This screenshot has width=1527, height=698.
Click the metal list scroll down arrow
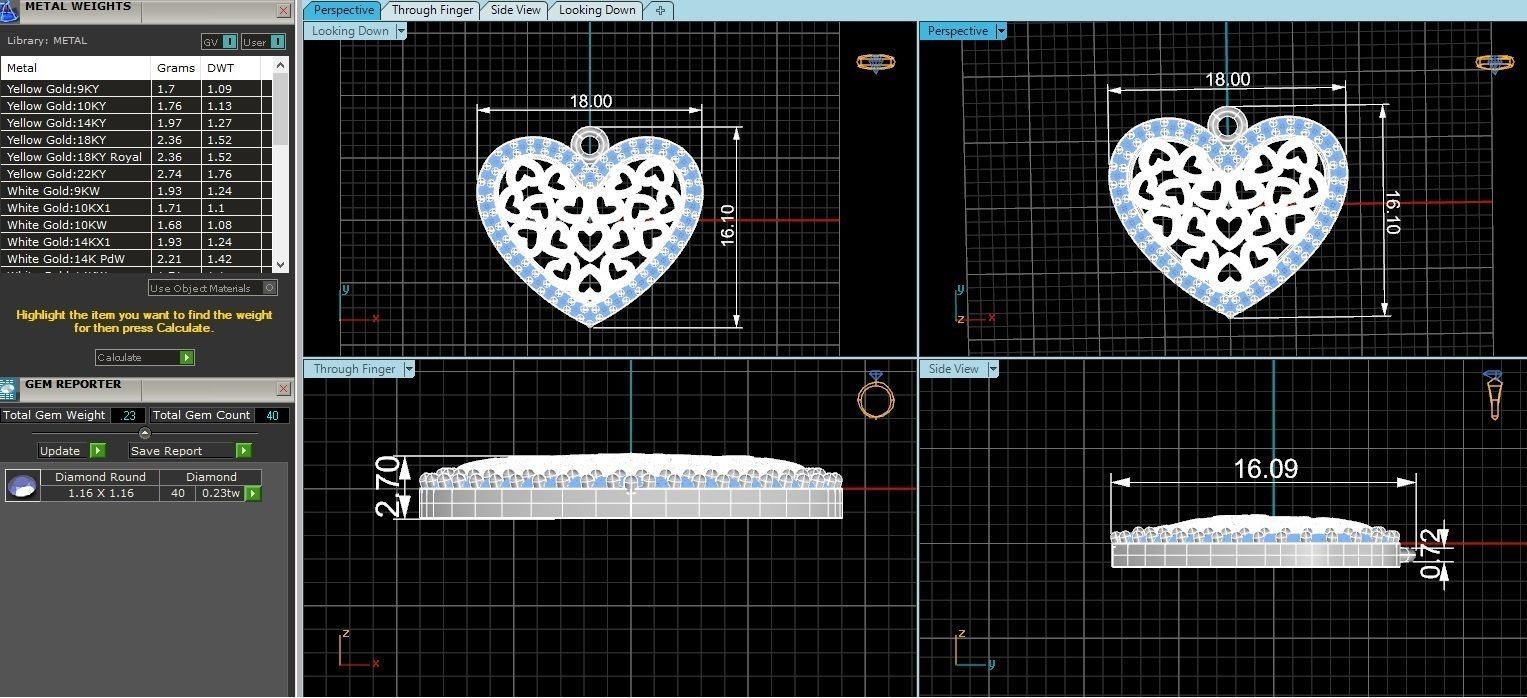281,264
